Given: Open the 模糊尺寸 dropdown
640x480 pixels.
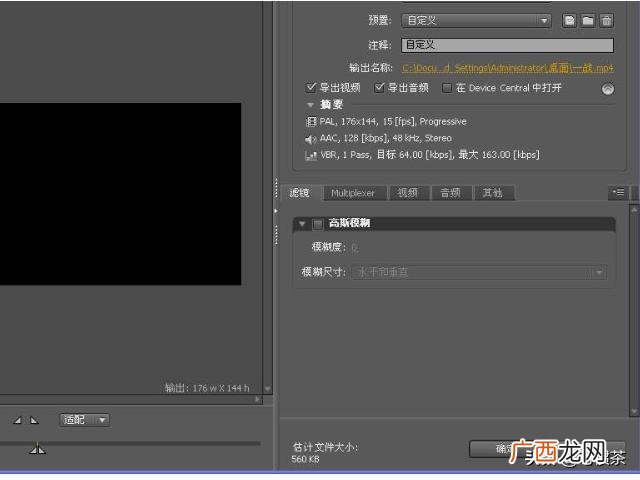Looking at the screenshot, I should [480, 272].
